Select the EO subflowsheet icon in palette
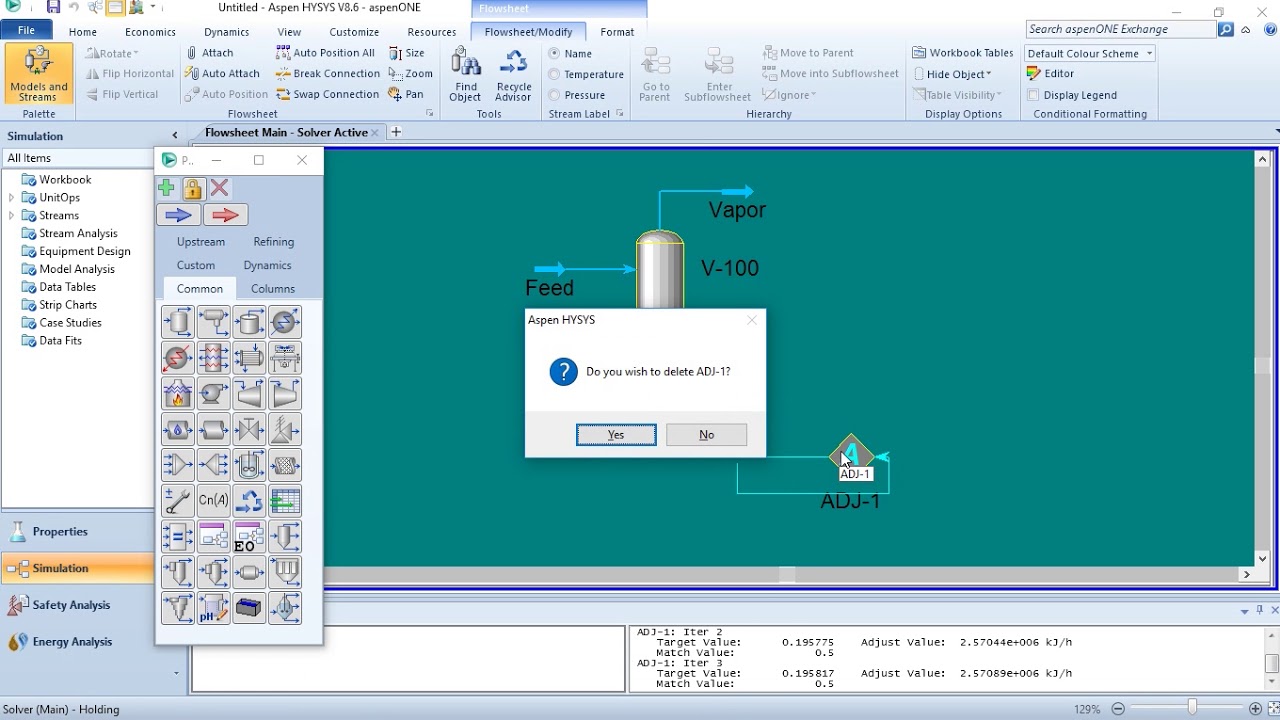Image resolution: width=1280 pixels, height=720 pixels. [250, 537]
